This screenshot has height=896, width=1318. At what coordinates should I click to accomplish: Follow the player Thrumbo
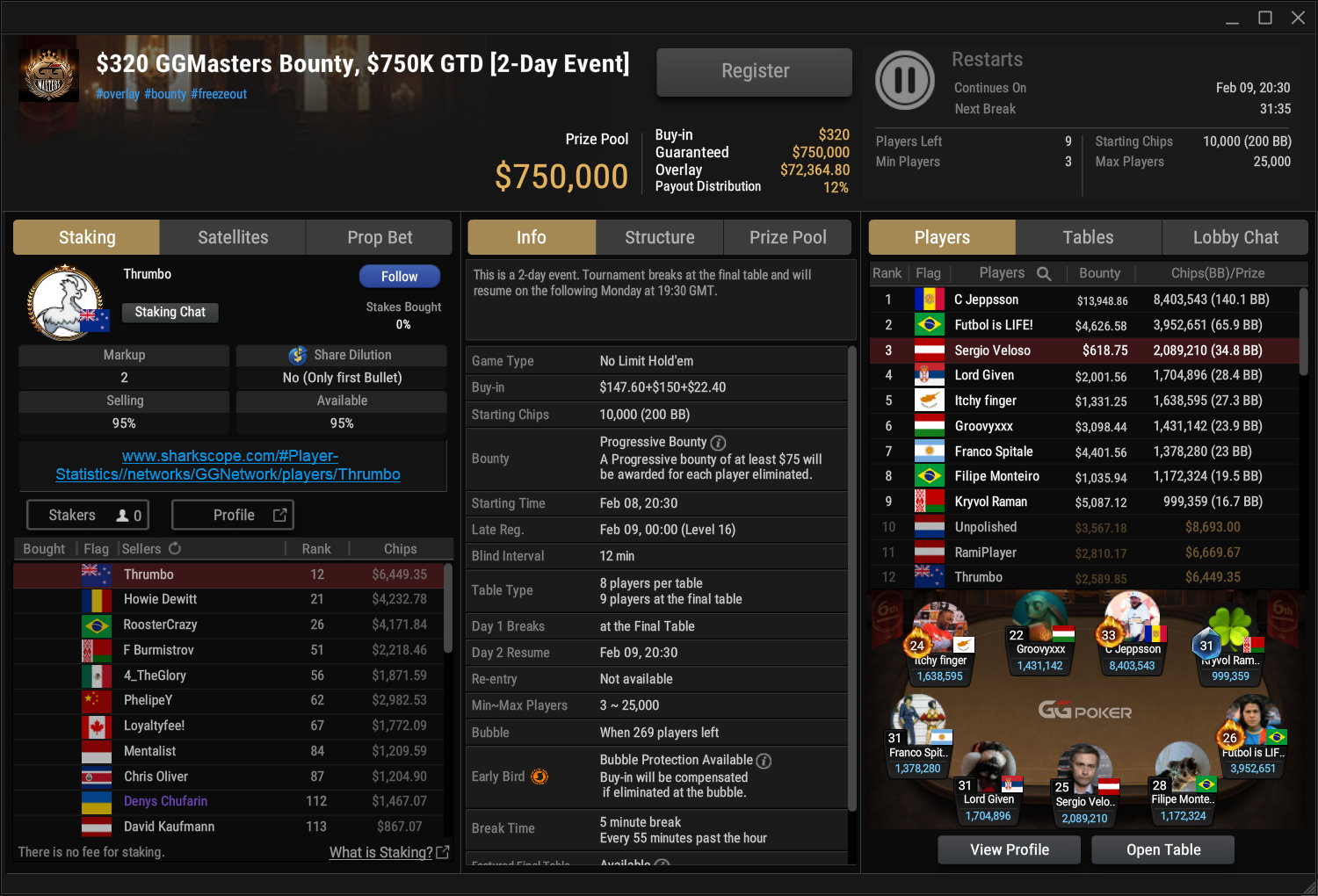tap(400, 276)
